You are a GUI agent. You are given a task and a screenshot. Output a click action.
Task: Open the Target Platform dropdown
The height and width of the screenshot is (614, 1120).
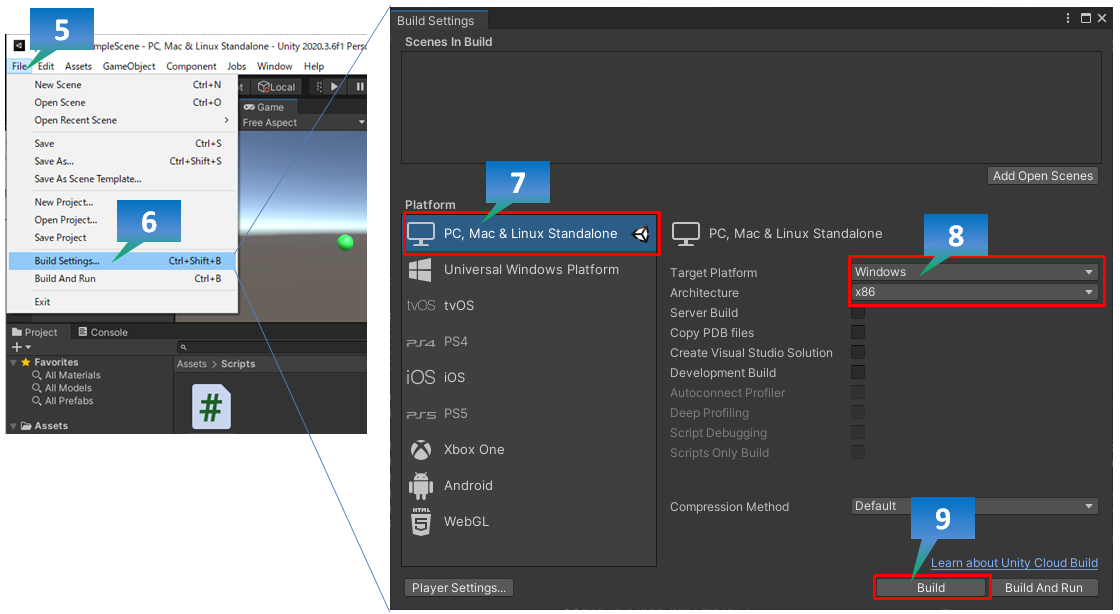click(x=974, y=272)
